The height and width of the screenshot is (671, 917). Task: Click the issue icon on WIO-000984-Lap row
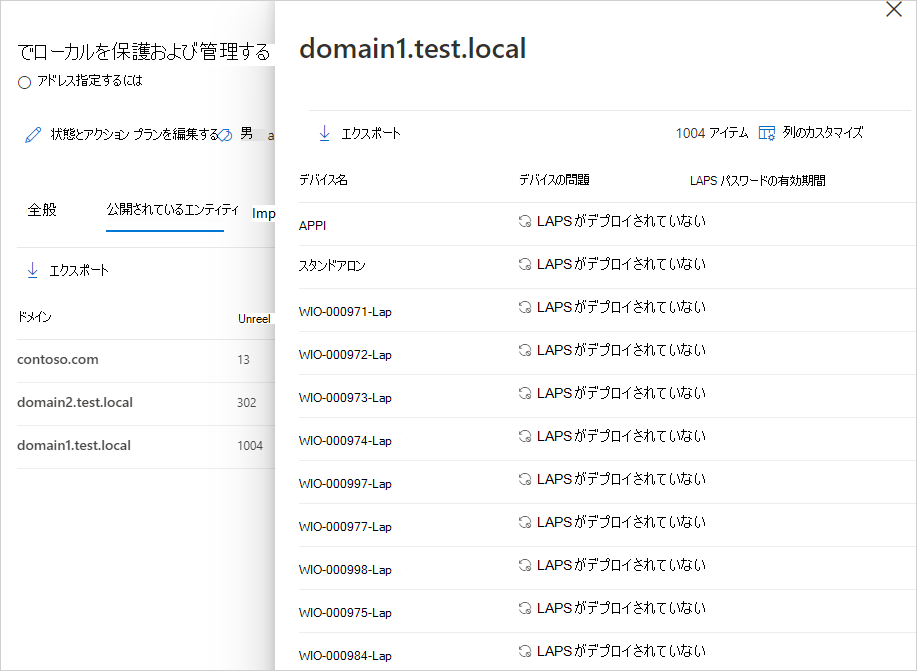tap(524, 652)
